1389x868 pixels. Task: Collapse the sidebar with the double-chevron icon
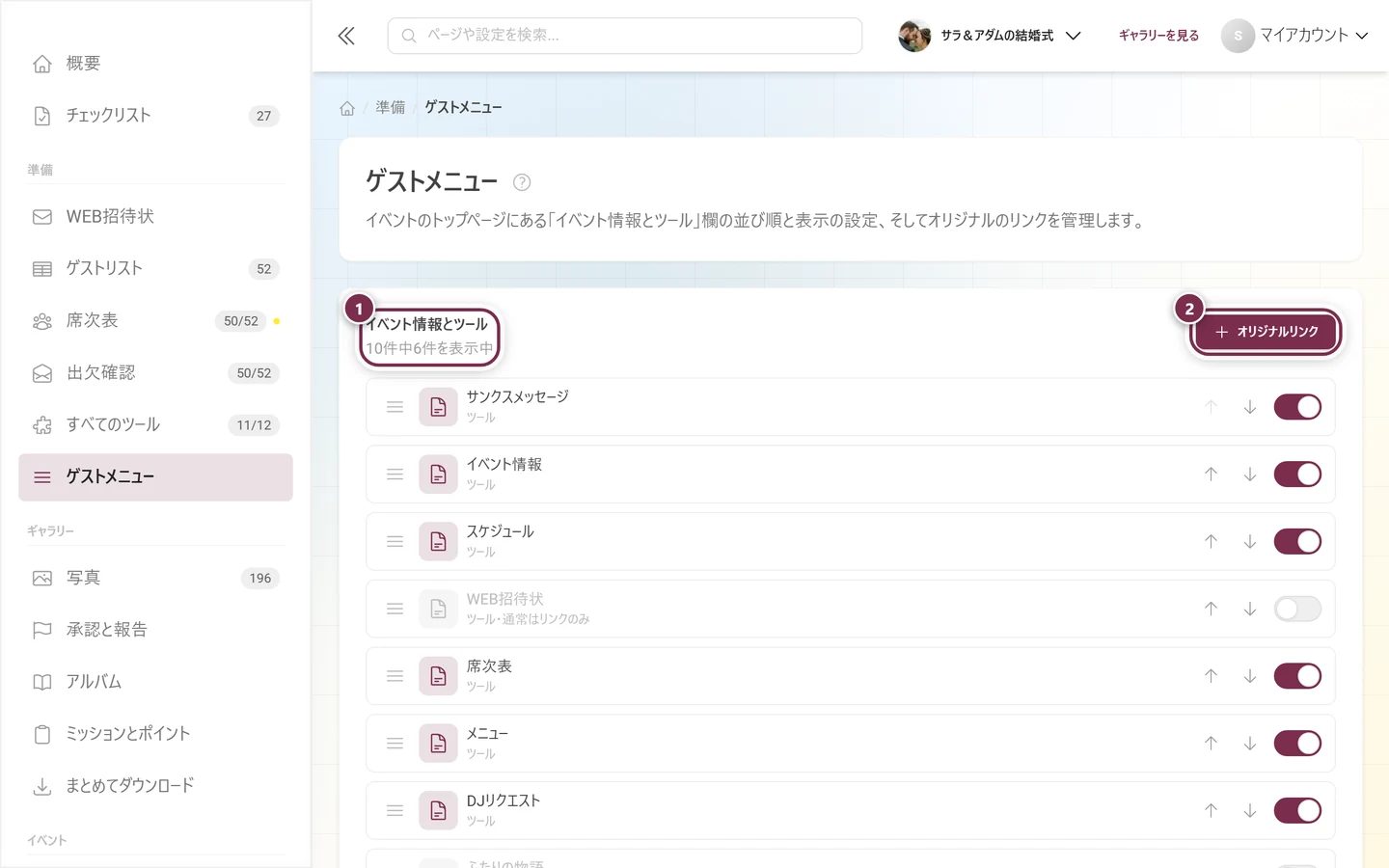click(x=346, y=36)
